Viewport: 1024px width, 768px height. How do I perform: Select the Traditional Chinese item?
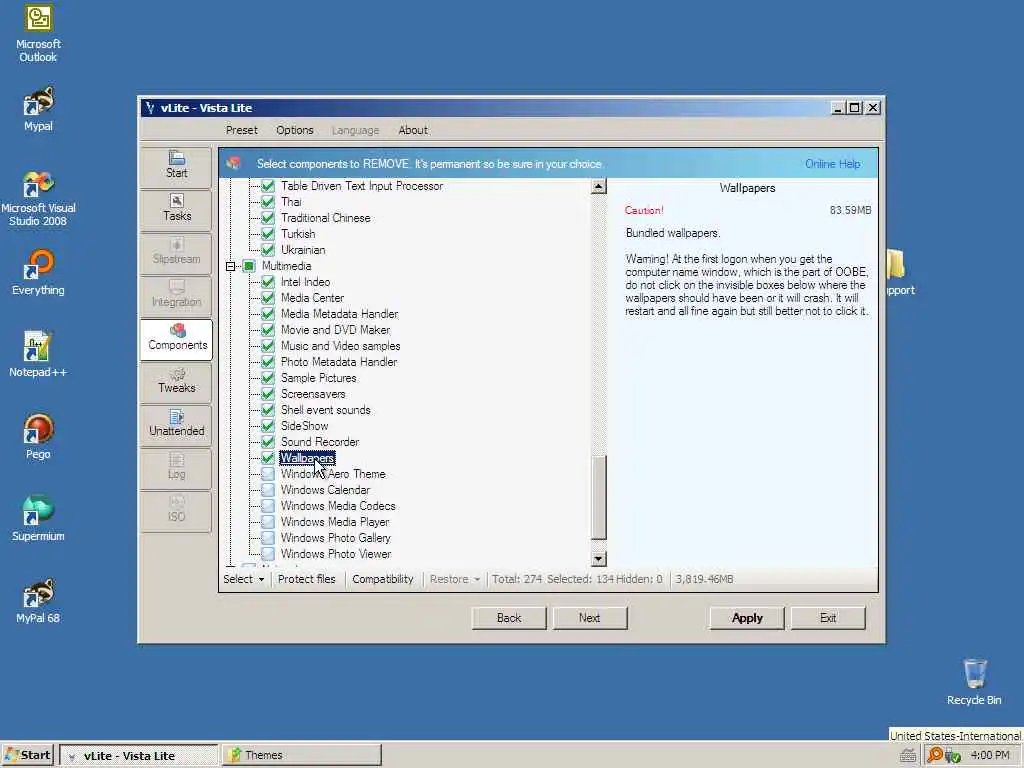325,218
